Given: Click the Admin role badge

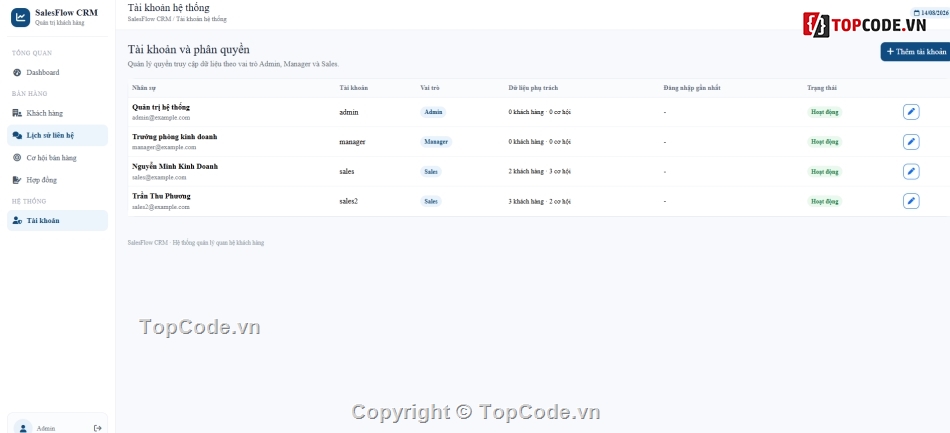Looking at the screenshot, I should point(433,112).
